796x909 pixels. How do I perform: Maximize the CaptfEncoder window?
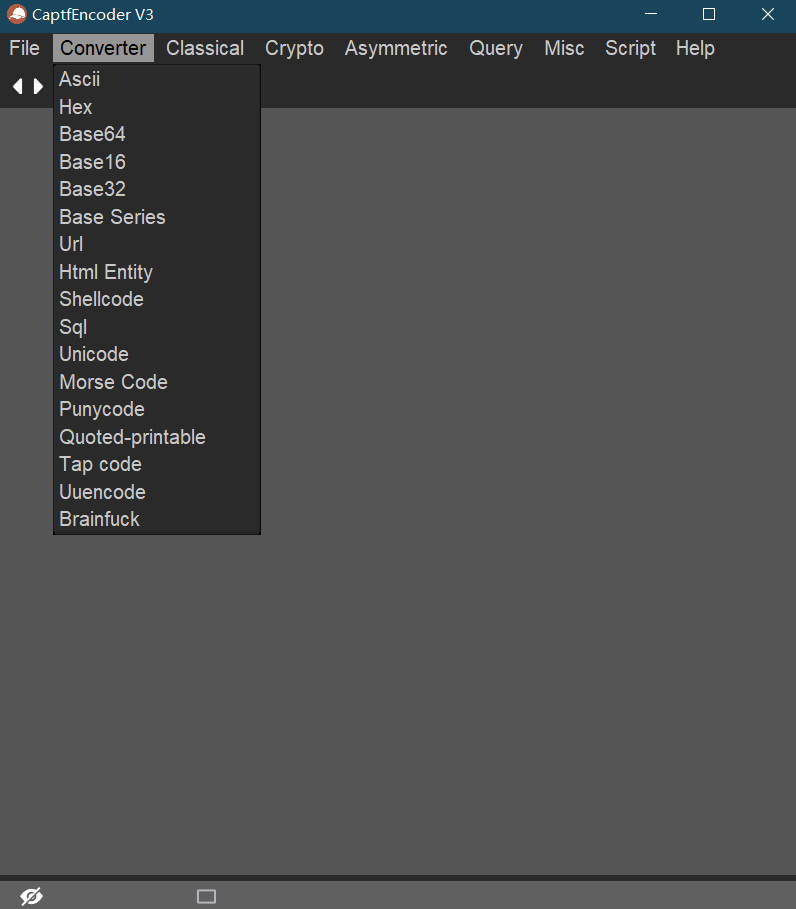[709, 15]
